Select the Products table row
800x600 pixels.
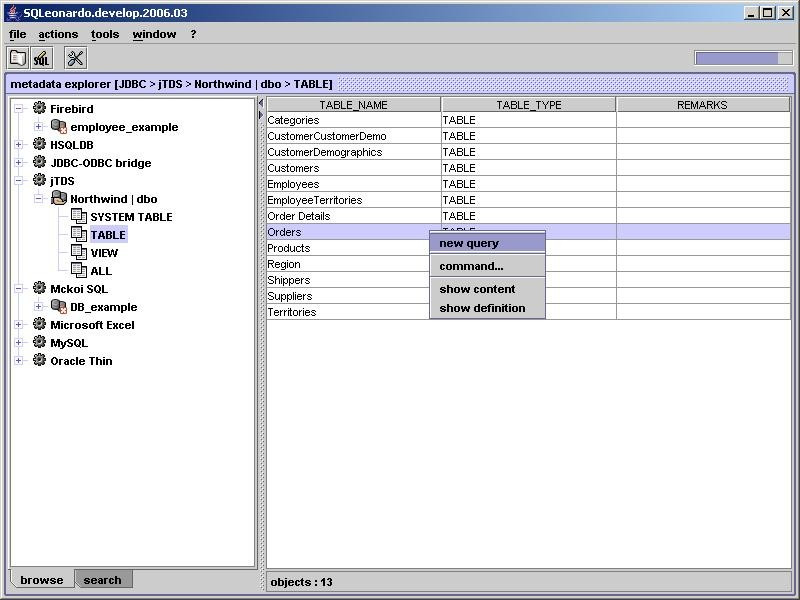(529, 248)
